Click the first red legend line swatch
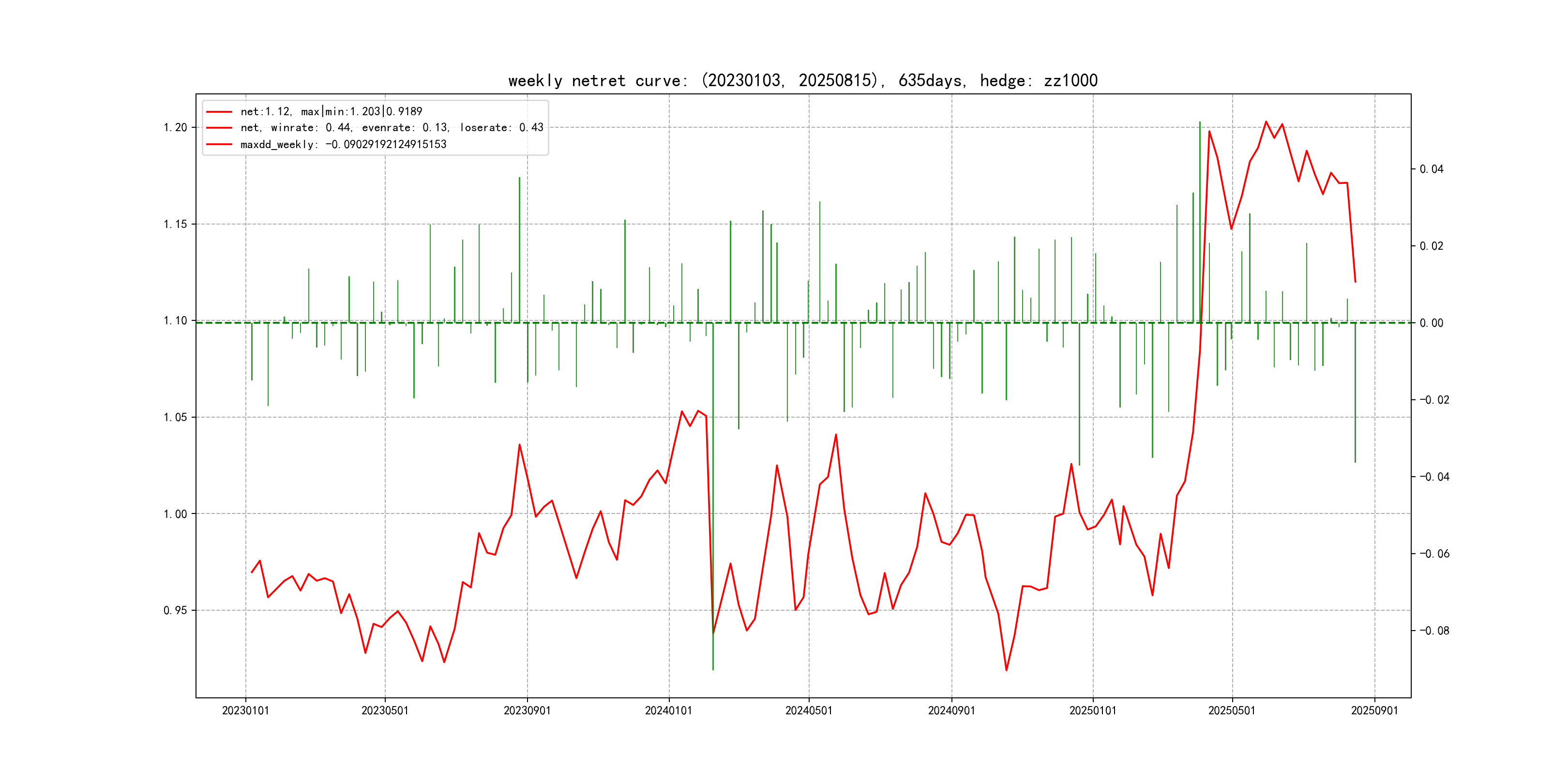Screen dimensions: 1568x784 (x=219, y=112)
